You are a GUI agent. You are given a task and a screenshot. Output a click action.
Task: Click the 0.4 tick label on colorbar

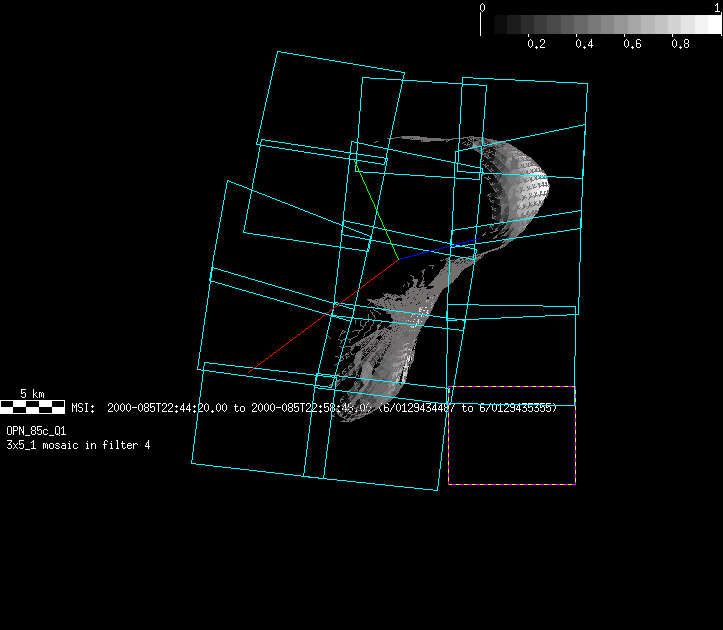[585, 44]
